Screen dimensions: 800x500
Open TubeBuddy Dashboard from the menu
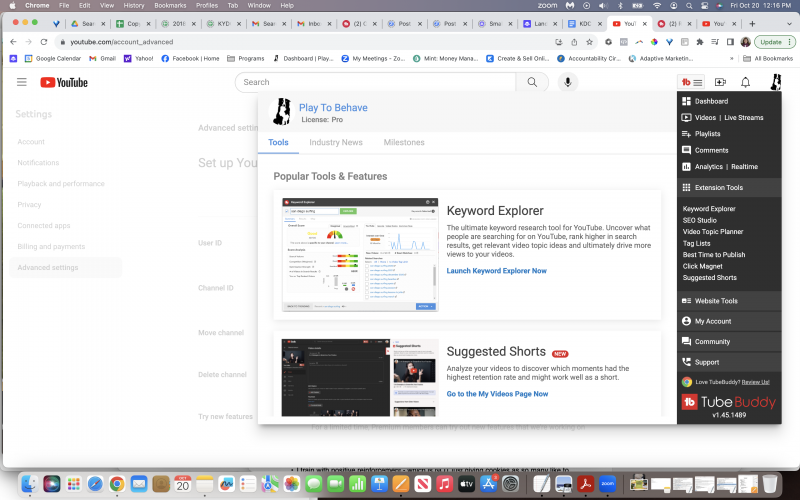[x=711, y=101]
